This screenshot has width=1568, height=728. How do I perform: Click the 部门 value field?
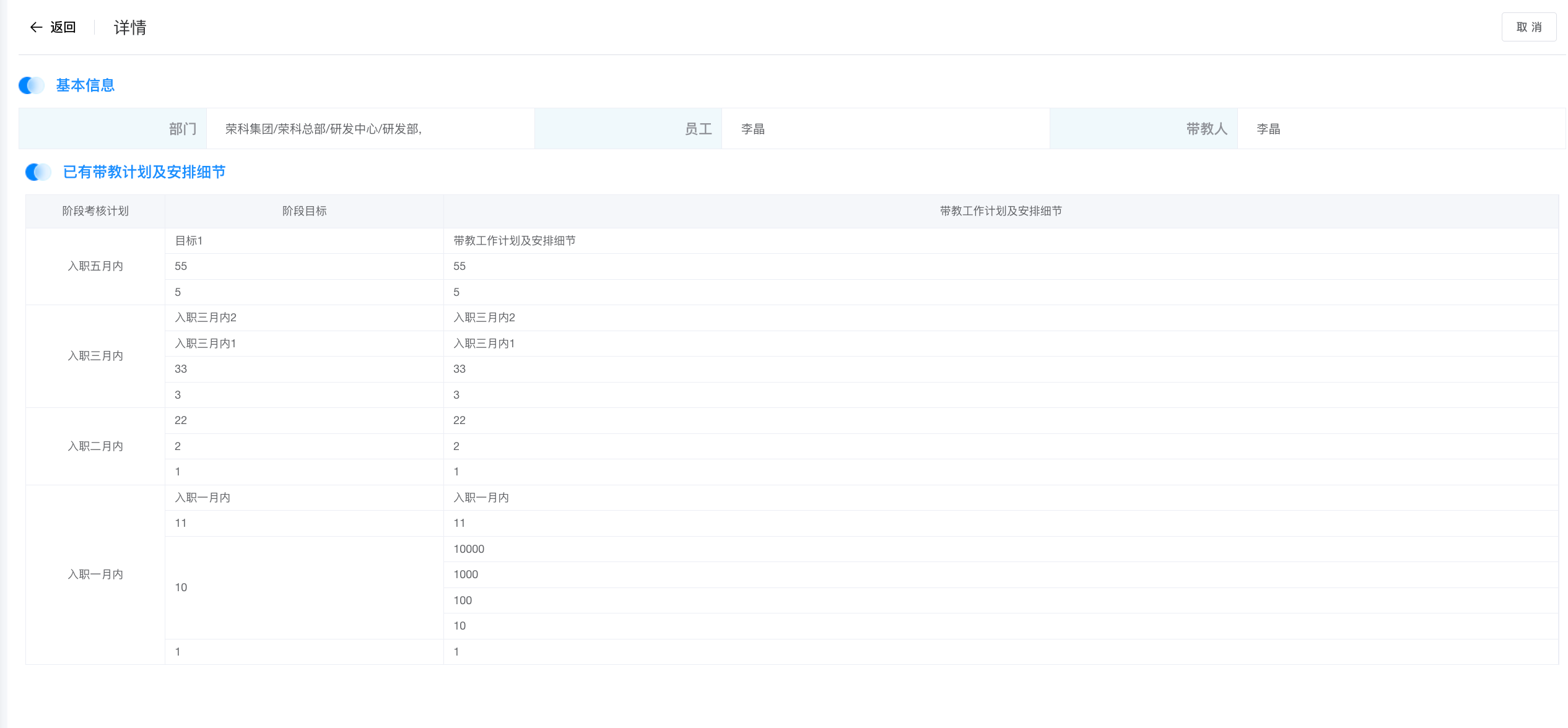pos(323,129)
